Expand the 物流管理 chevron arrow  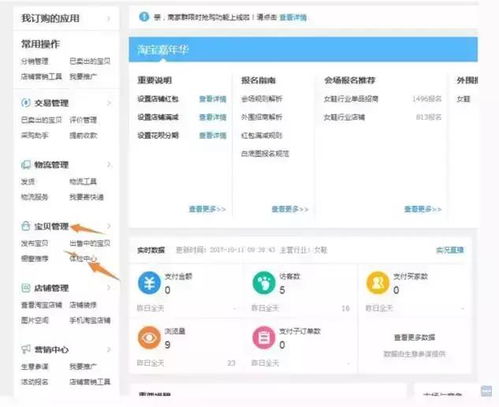point(109,165)
